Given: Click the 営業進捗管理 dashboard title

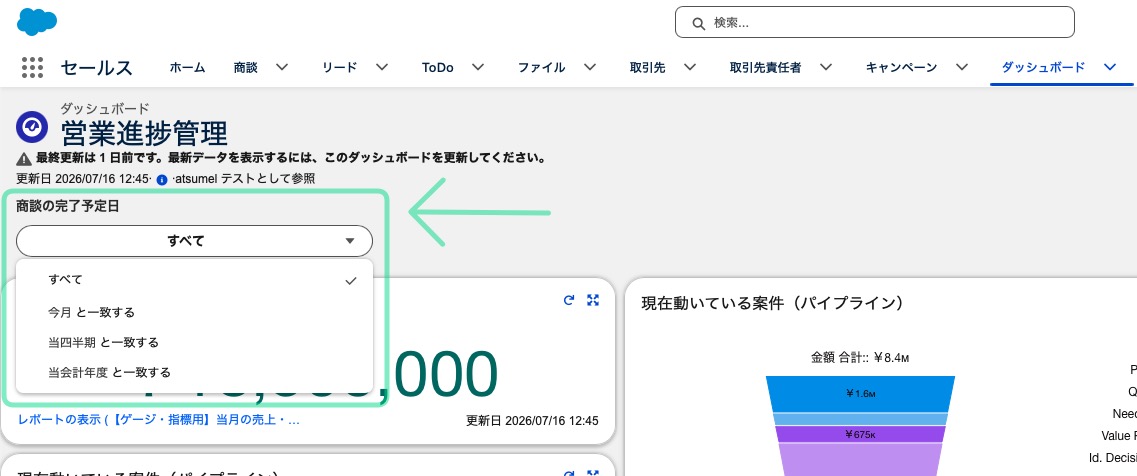Looking at the screenshot, I should 144,134.
